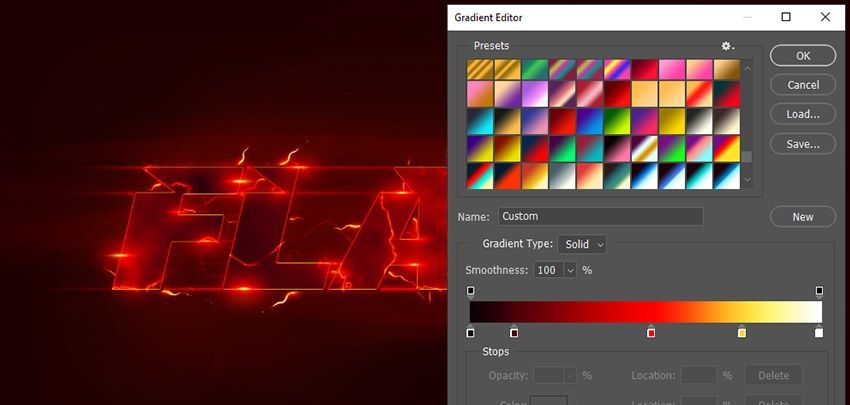
Task: Choose the red-to-cream preset in bottom row
Action: pyautogui.click(x=590, y=176)
